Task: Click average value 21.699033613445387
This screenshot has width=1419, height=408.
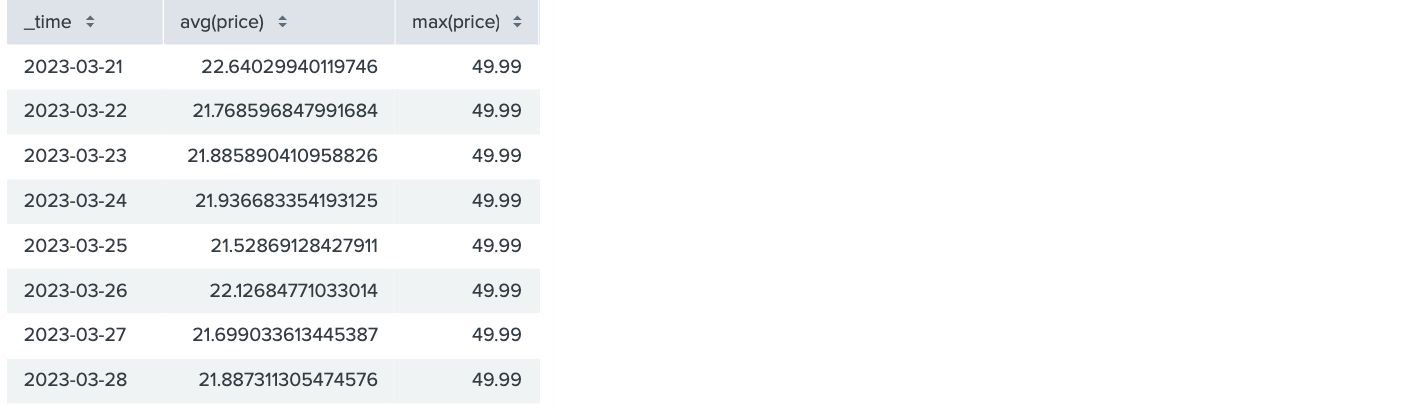Action: coord(285,335)
